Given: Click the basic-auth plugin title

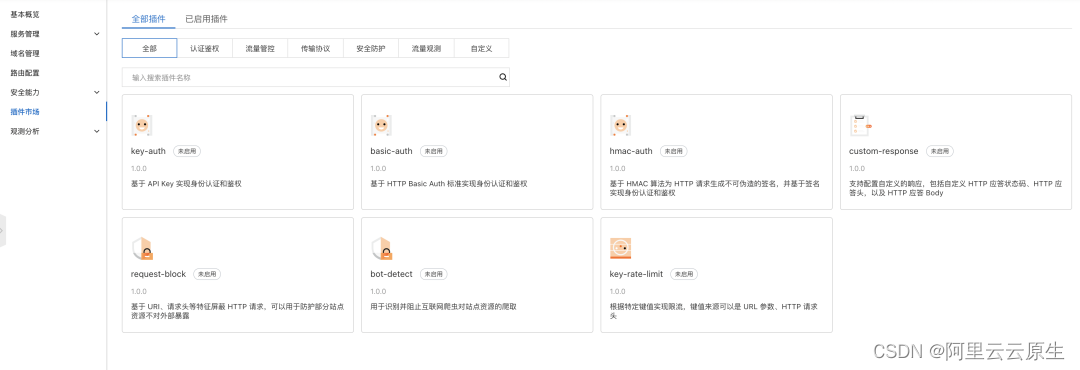Looking at the screenshot, I should pyautogui.click(x=391, y=151).
